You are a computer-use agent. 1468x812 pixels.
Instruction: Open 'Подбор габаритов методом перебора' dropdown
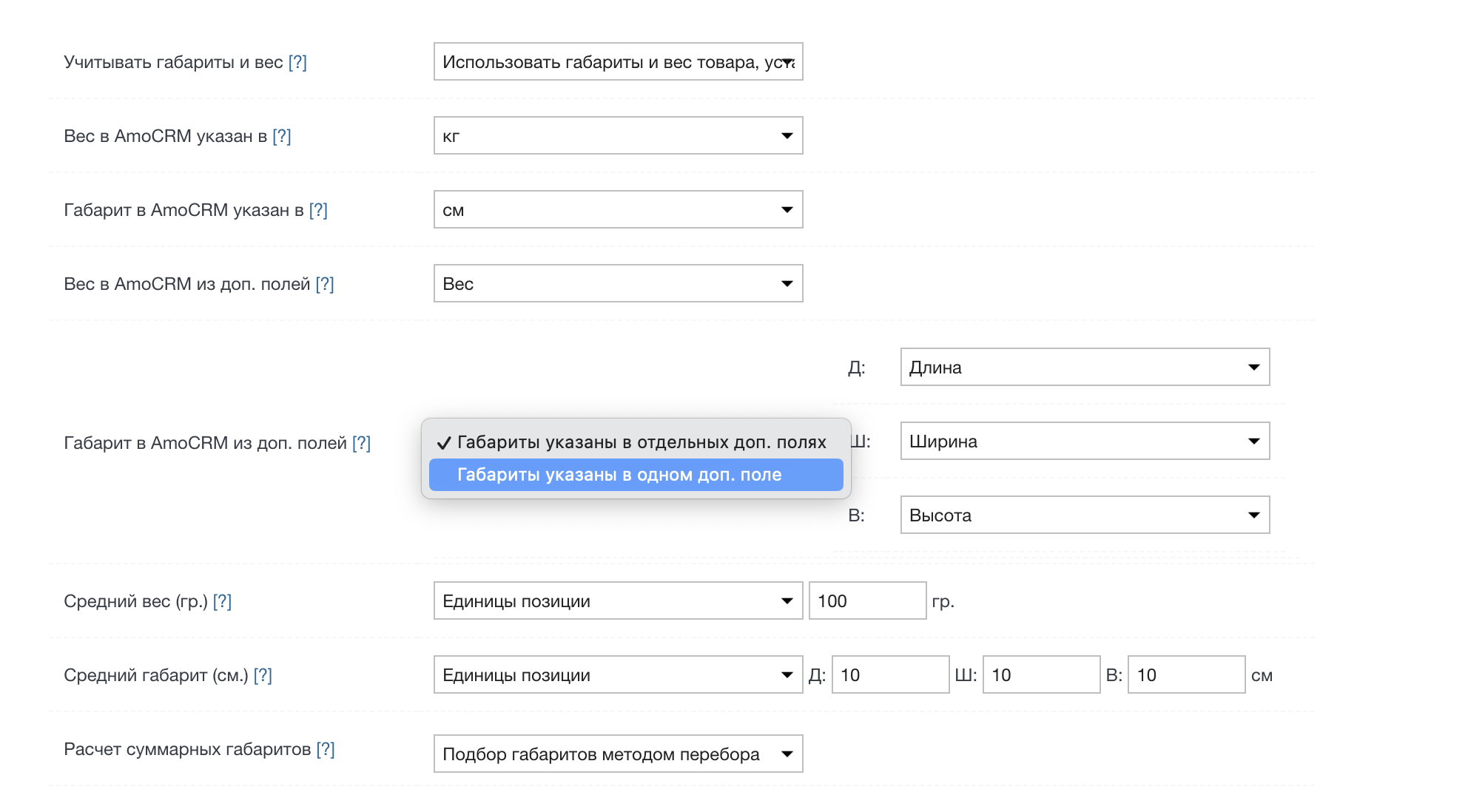(x=618, y=754)
